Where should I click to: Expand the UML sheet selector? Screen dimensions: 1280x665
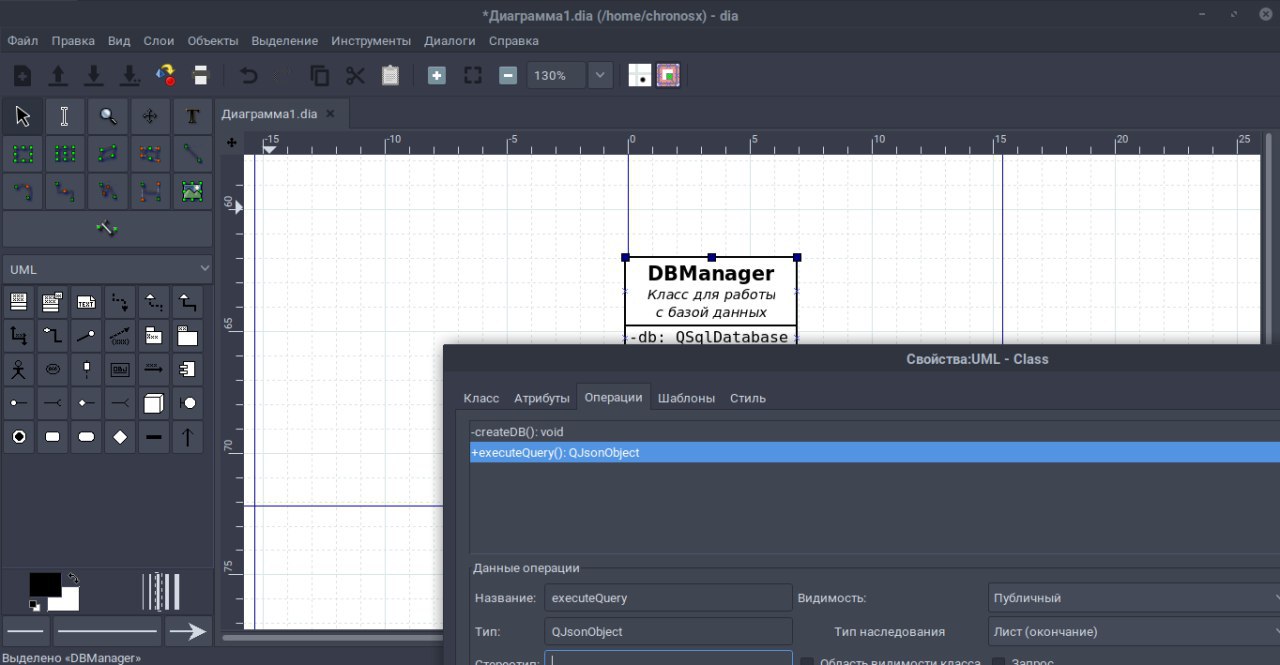[107, 269]
